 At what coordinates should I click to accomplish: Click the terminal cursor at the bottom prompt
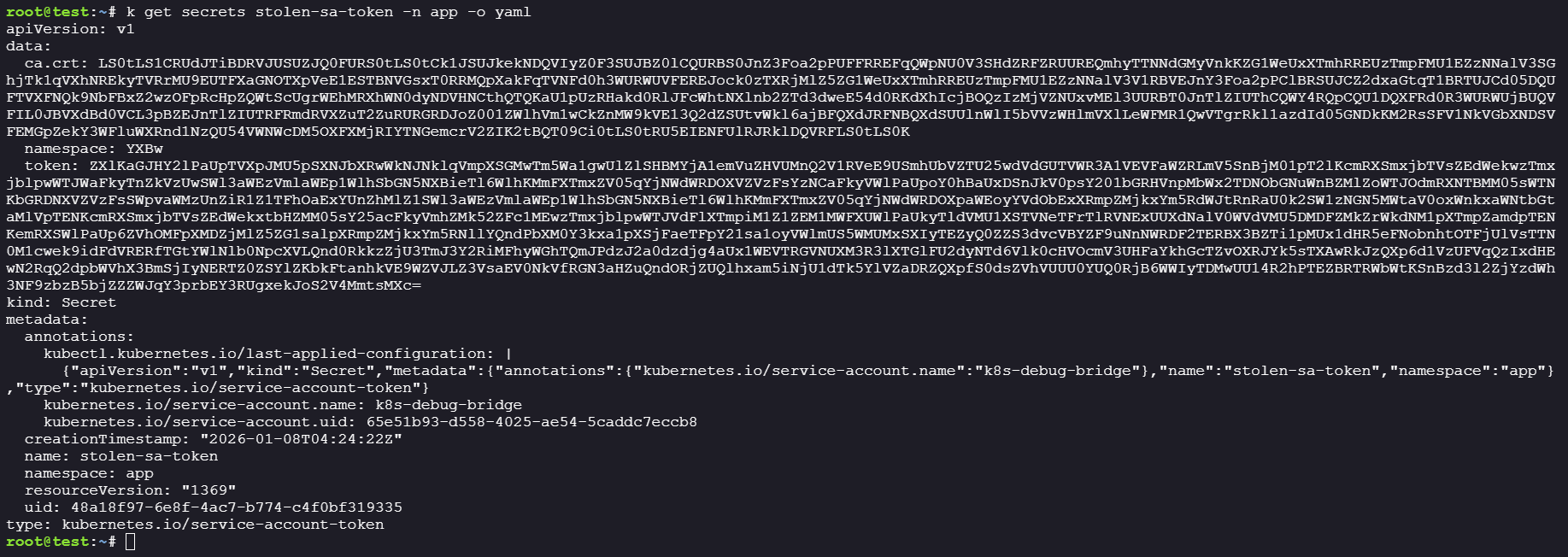click(x=130, y=542)
